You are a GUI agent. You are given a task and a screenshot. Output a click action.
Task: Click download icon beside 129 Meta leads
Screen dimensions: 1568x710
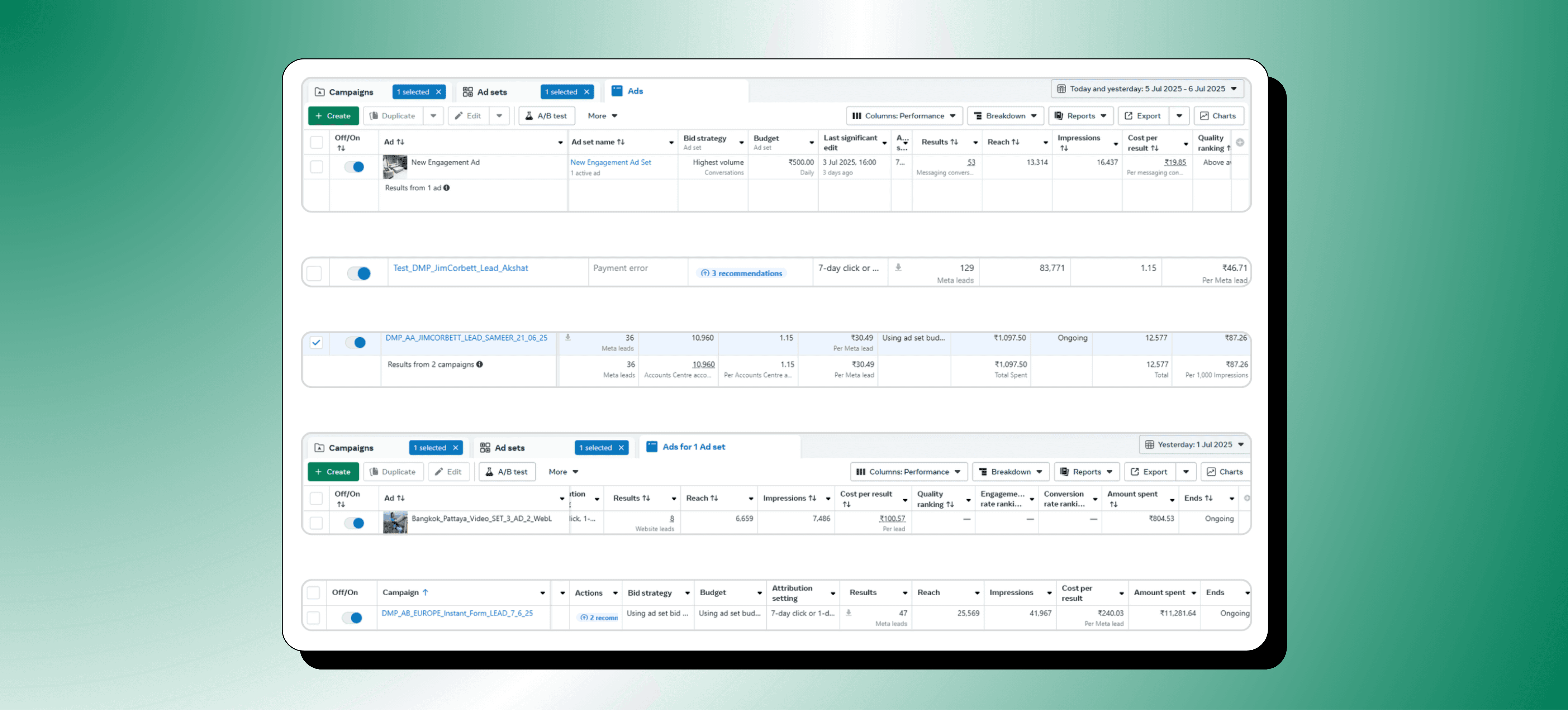[x=898, y=268]
